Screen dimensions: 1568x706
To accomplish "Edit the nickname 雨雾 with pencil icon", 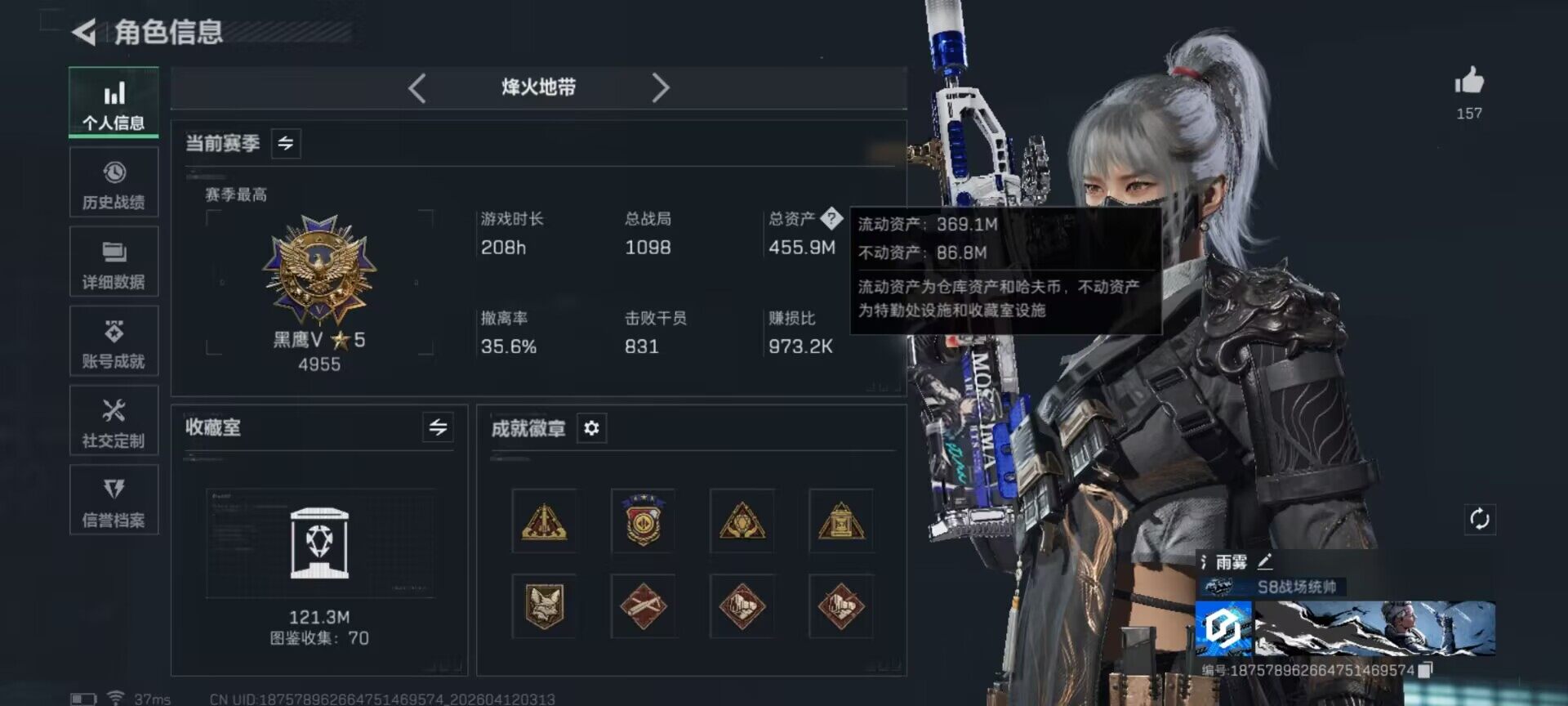I will tap(1265, 561).
